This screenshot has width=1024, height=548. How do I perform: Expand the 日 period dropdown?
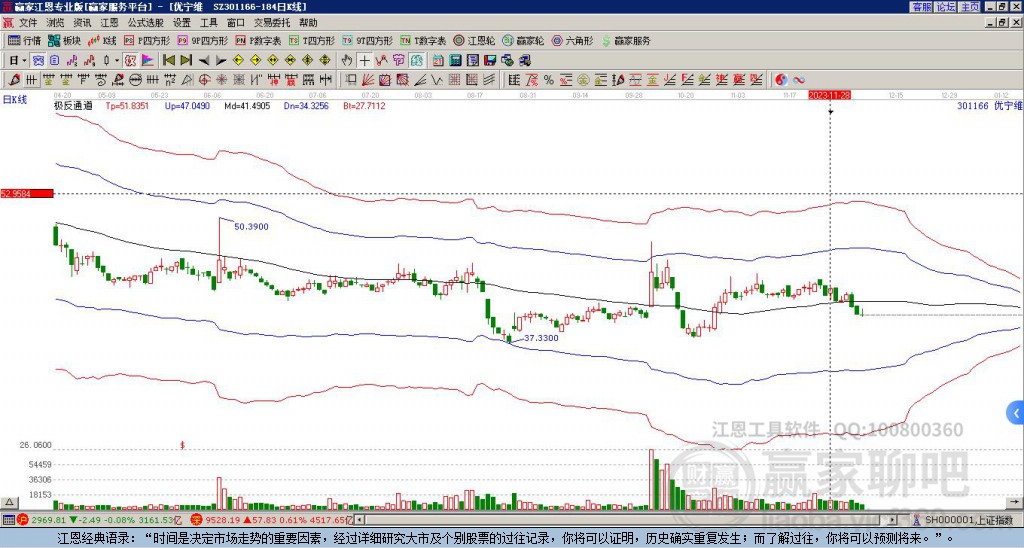[x=25, y=61]
